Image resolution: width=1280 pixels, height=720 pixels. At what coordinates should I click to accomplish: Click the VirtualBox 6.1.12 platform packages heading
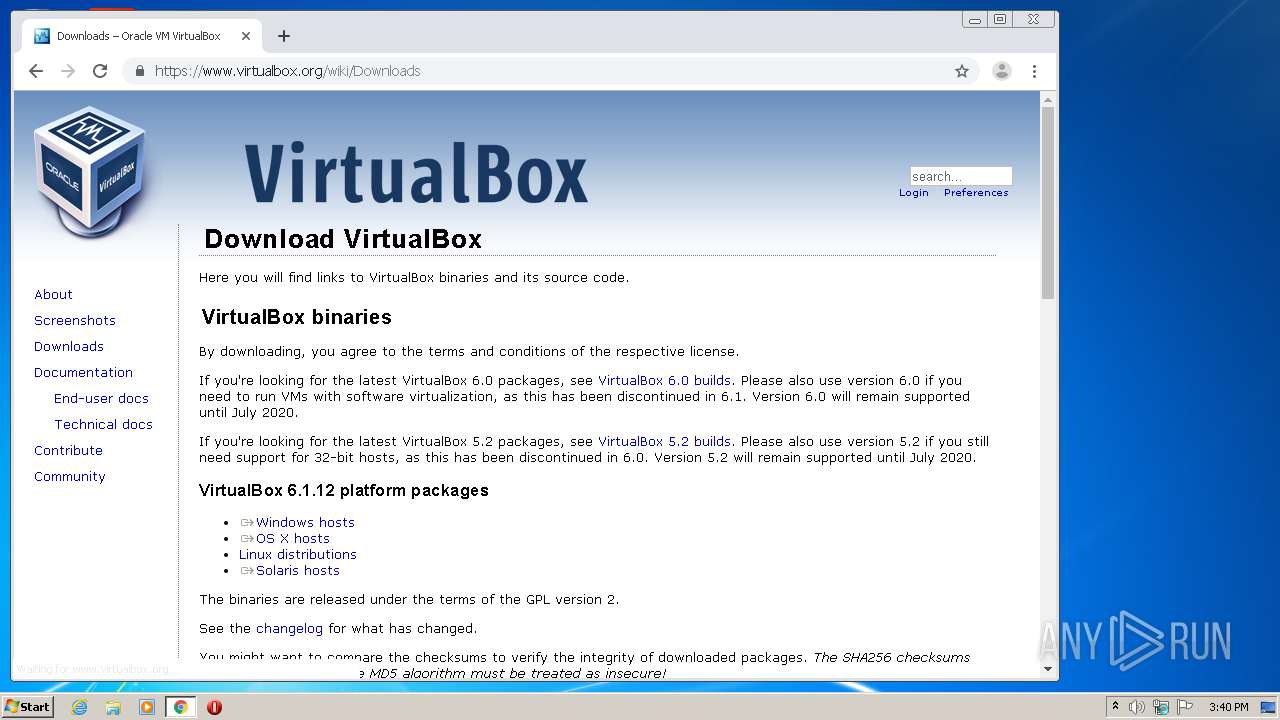[x=344, y=491]
